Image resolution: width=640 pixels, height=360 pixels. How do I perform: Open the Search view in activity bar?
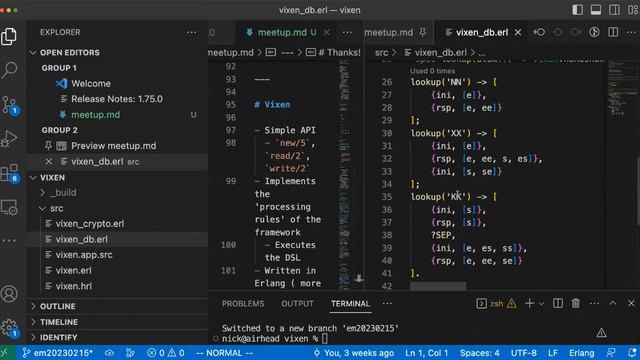click(x=9, y=70)
